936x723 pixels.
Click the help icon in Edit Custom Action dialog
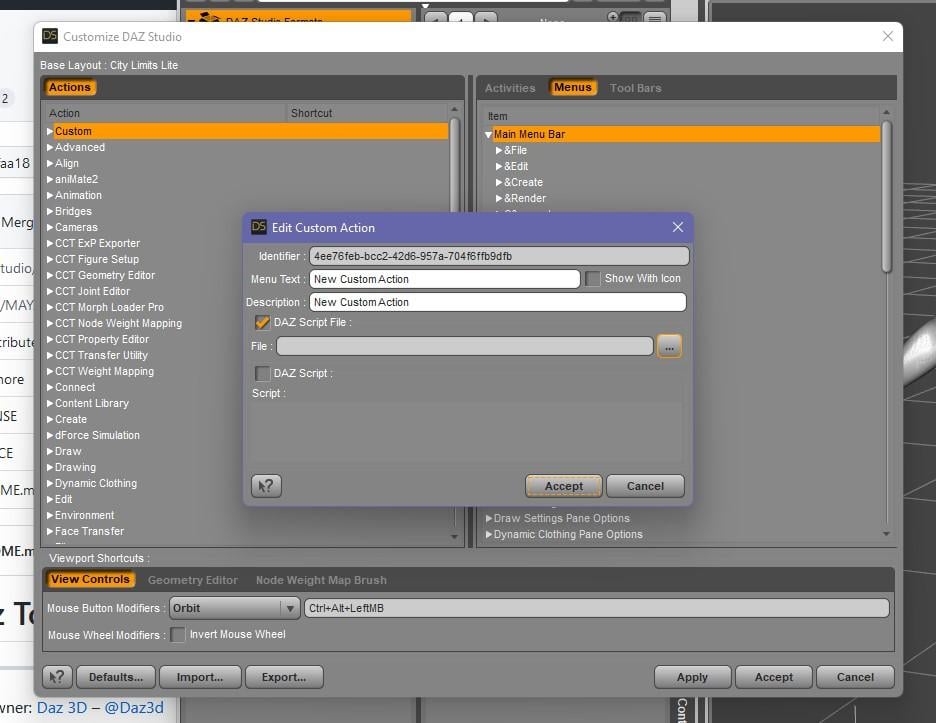pyautogui.click(x=266, y=486)
